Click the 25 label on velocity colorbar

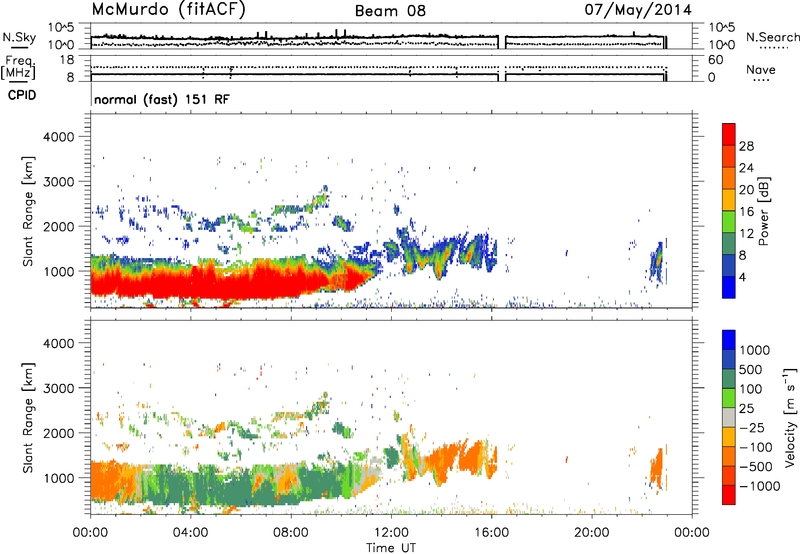[x=746, y=409]
